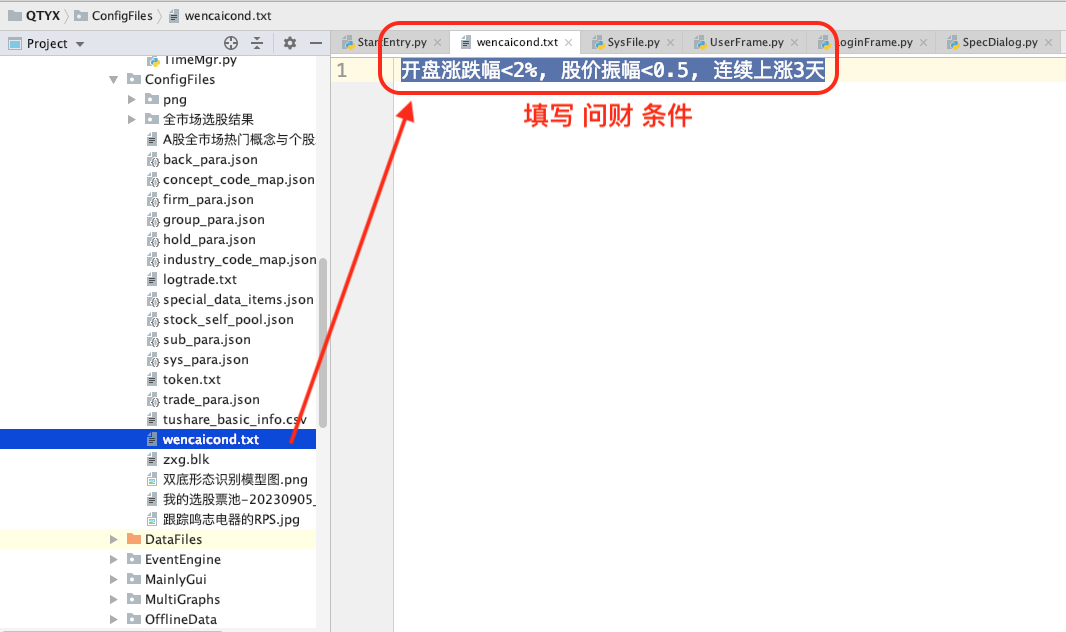The height and width of the screenshot is (632, 1066).
Task: Click the DataFiles folder icon
Action: (134, 539)
